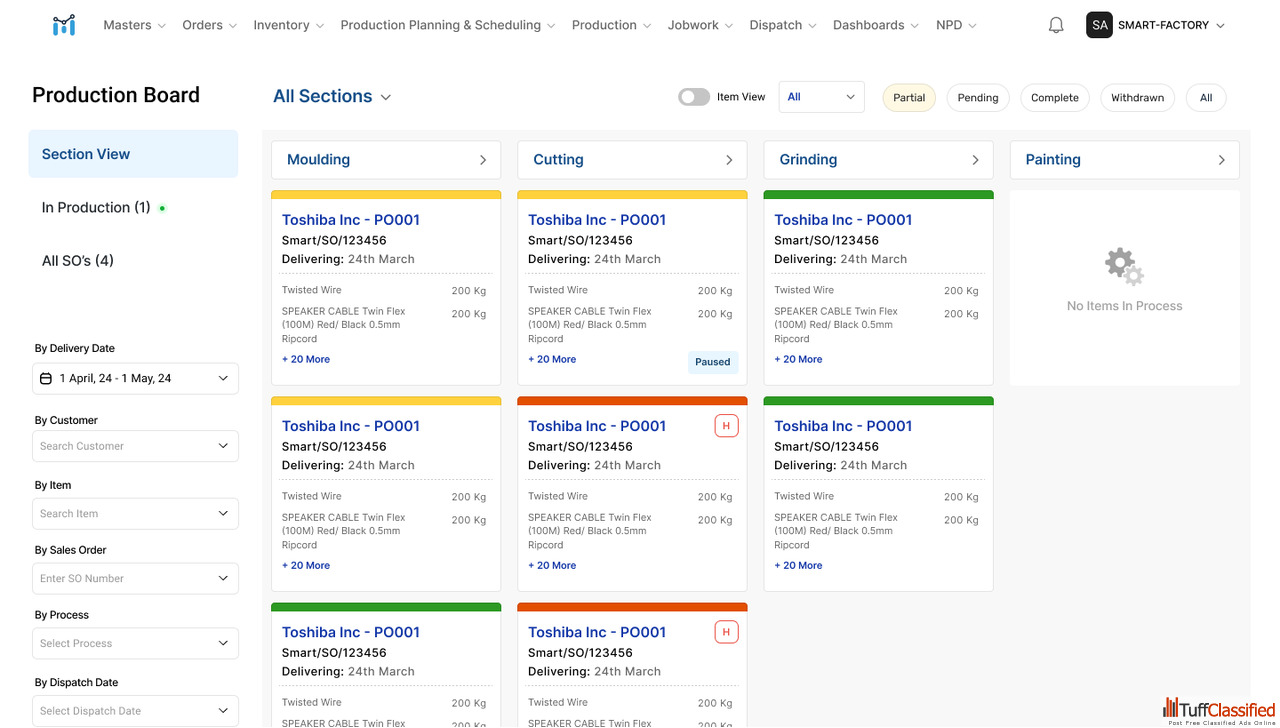This screenshot has width=1280, height=728.
Task: Click the Paused badge on the Cutting card
Action: point(712,362)
